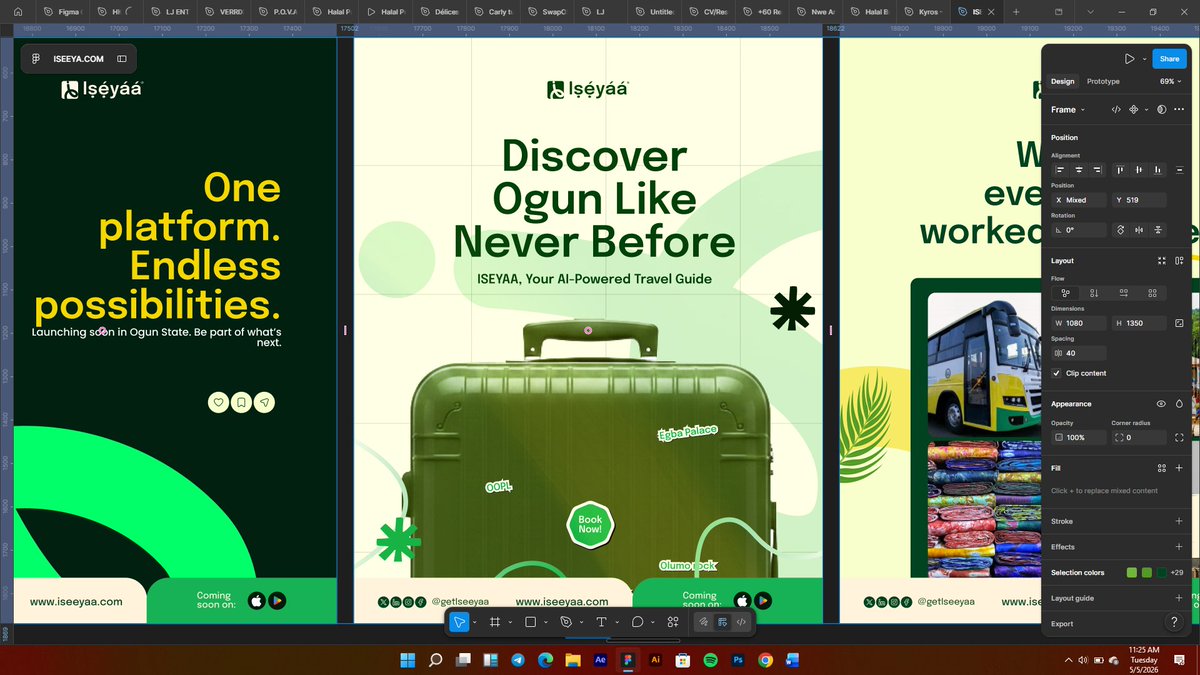The image size is (1200, 675).
Task: Click the use as mask icon
Action: 1162,110
